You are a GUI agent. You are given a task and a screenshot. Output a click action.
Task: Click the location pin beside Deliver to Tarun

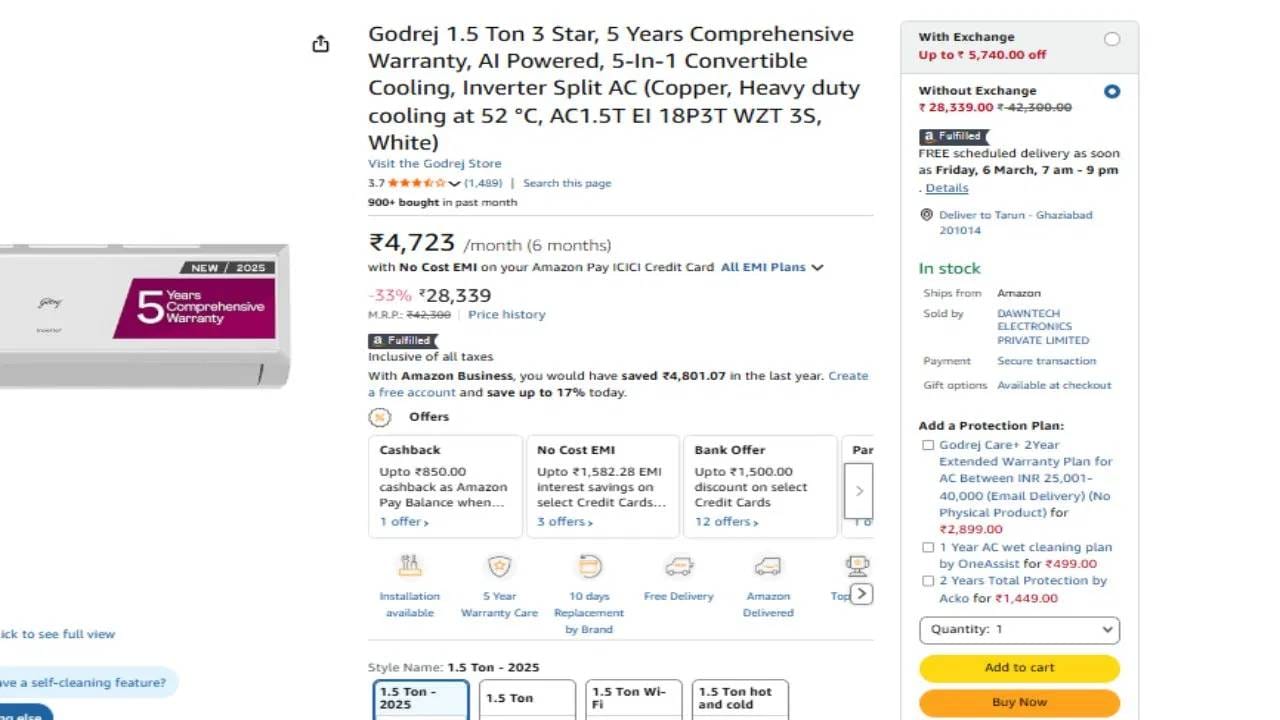click(926, 214)
